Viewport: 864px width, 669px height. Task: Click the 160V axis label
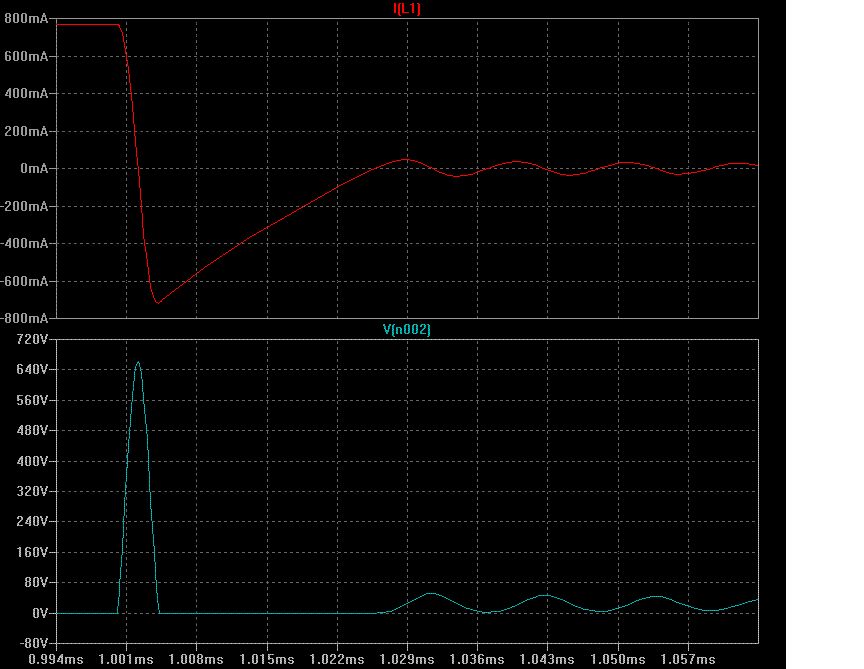pos(33,552)
